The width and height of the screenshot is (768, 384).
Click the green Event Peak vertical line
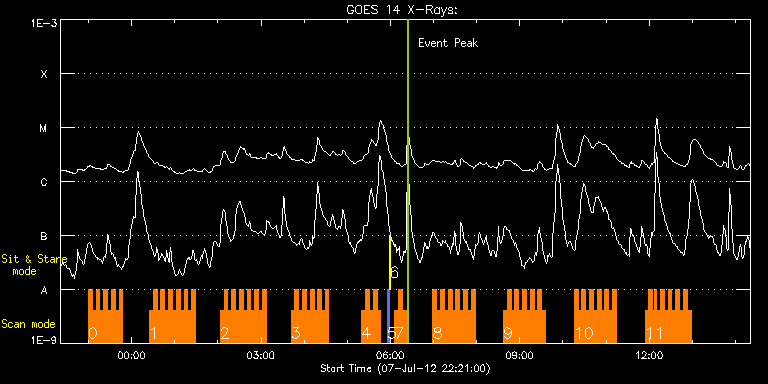tap(408, 181)
